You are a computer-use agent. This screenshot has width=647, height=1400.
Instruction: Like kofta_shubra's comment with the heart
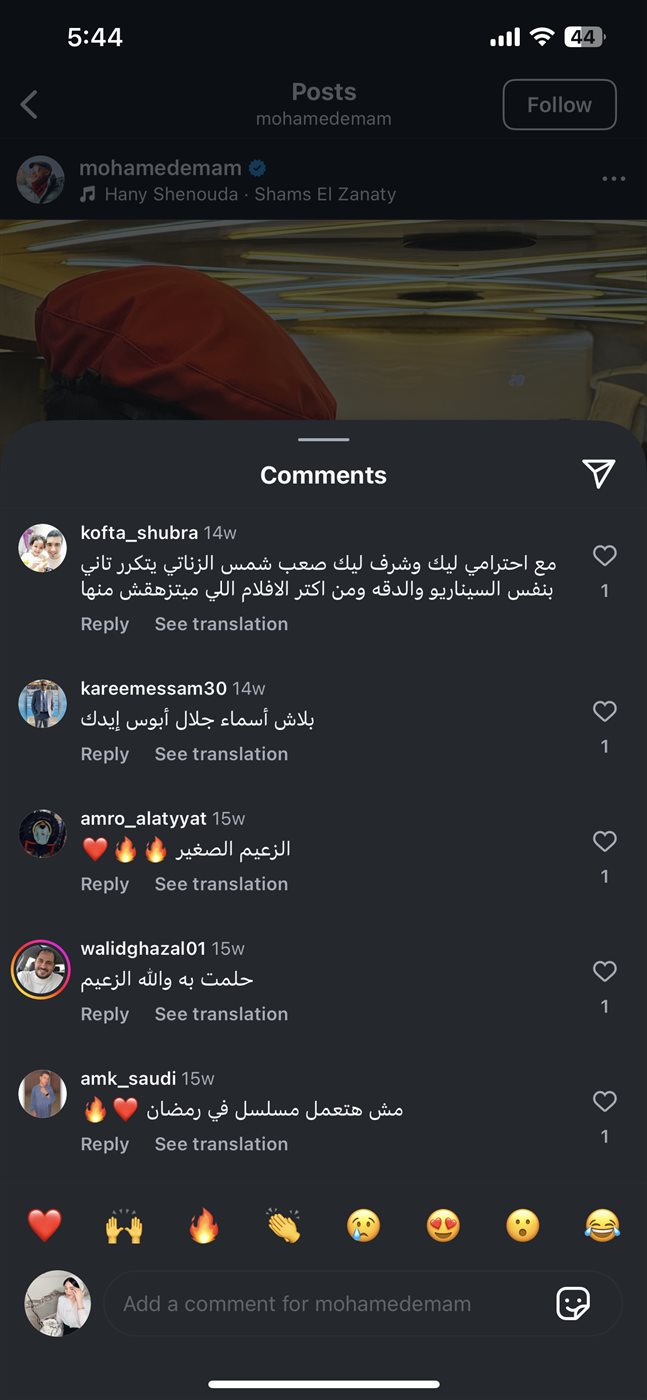coord(604,555)
